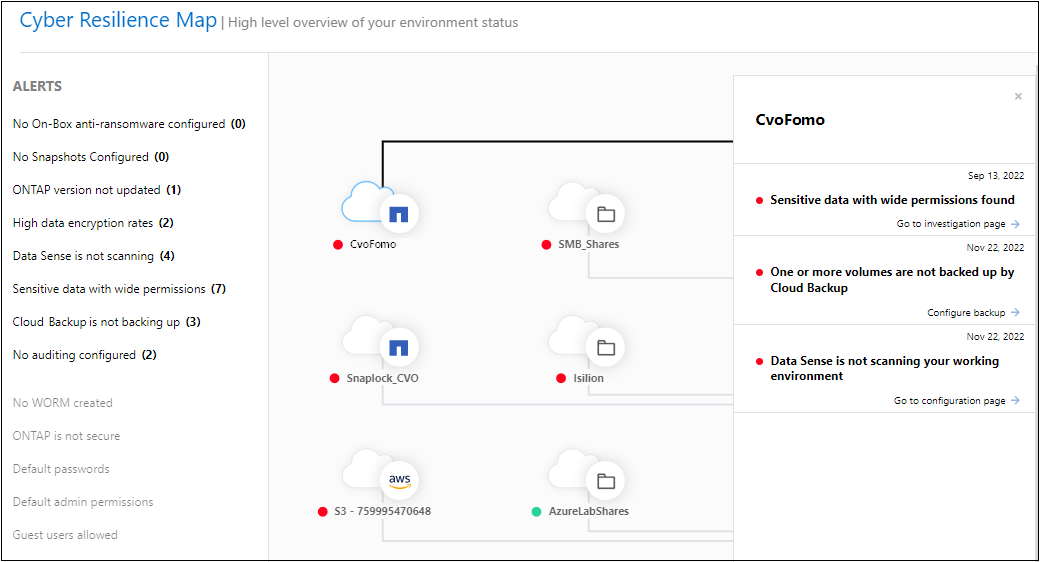Click the arrow beside Go to configuration page
Viewport: 1040px width, 562px height.
click(x=1015, y=401)
